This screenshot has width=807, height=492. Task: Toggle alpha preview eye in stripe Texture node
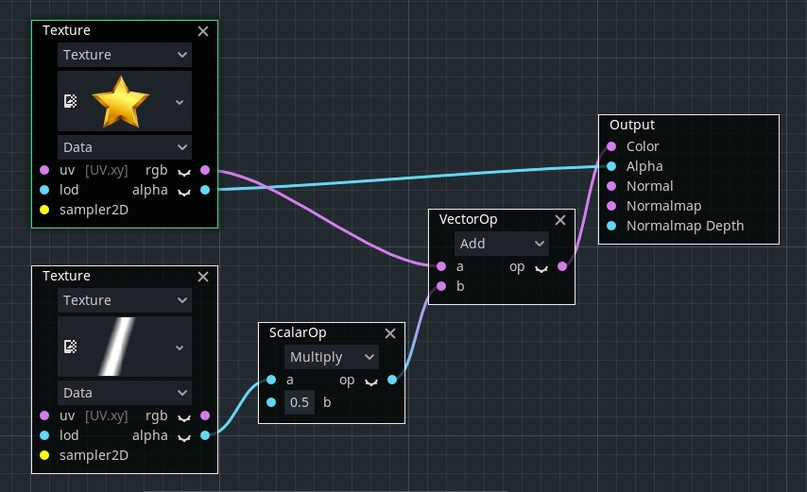184,437
